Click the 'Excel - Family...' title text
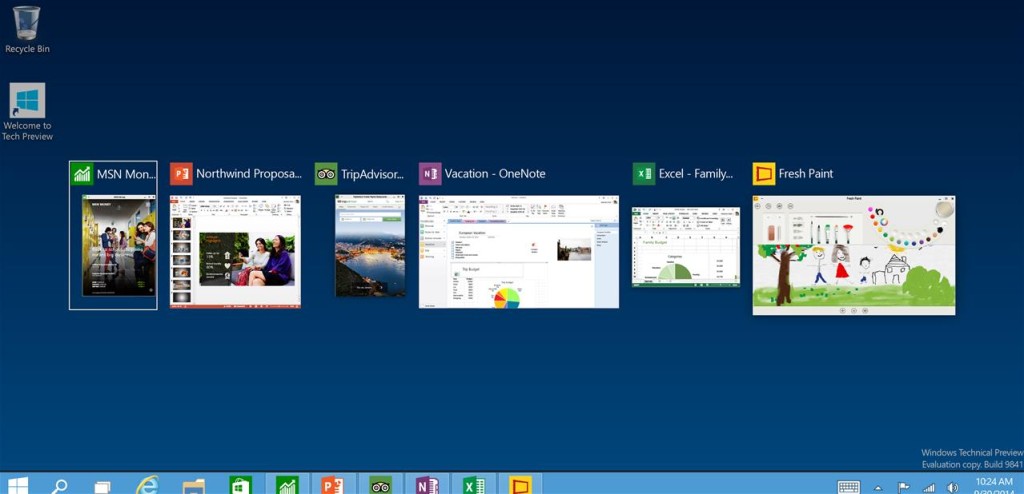This screenshot has height=494, width=1024. tap(696, 174)
